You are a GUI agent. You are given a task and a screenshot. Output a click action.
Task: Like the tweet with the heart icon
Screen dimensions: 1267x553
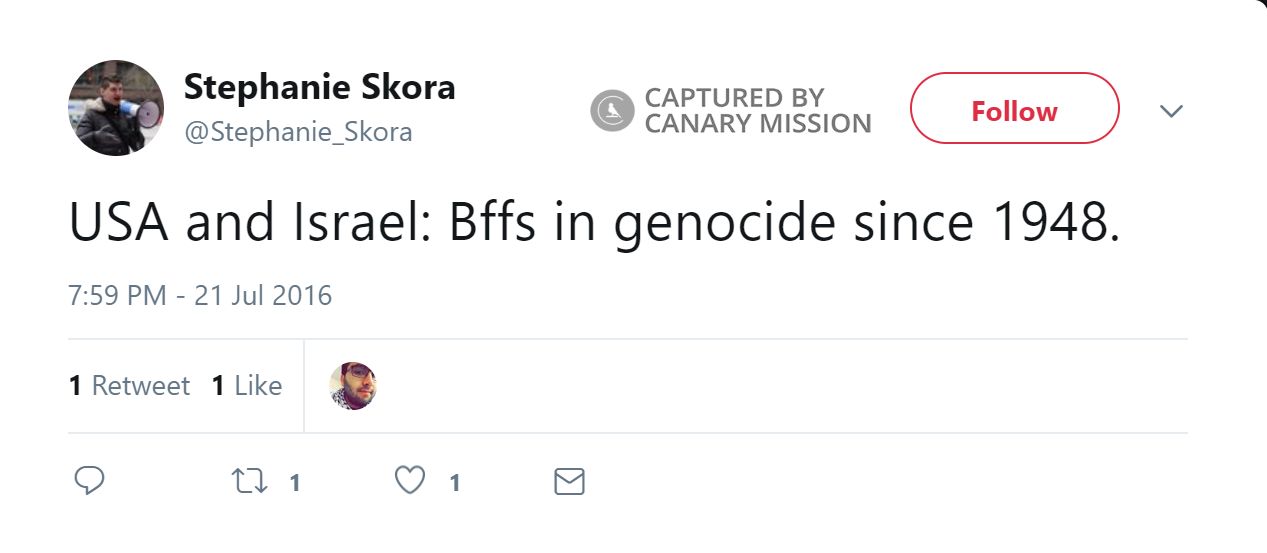(x=410, y=482)
